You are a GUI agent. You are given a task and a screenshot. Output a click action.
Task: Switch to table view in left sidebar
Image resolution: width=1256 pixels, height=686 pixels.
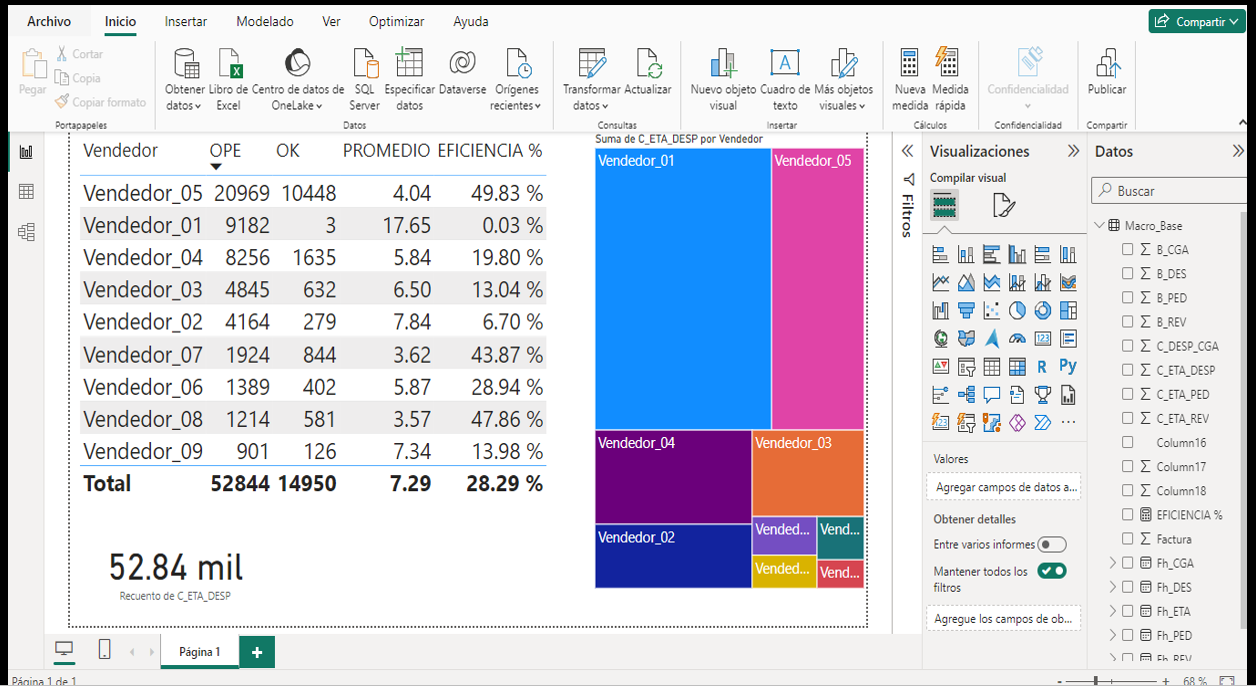point(27,192)
